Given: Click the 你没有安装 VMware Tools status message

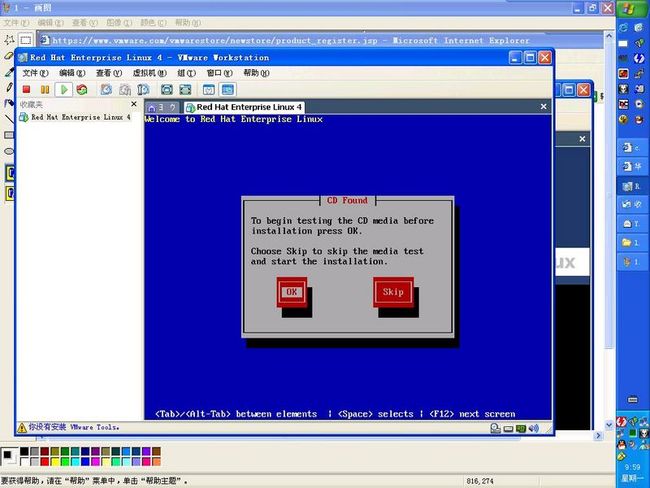Looking at the screenshot, I should pos(74,427).
